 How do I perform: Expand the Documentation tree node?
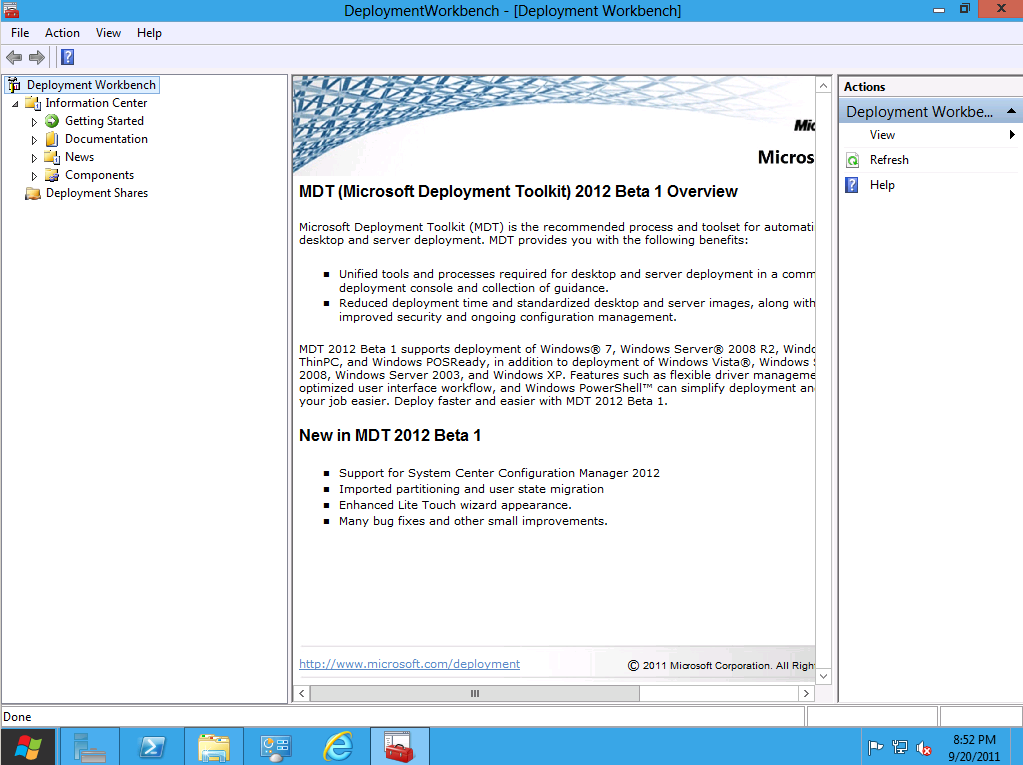(x=34, y=140)
